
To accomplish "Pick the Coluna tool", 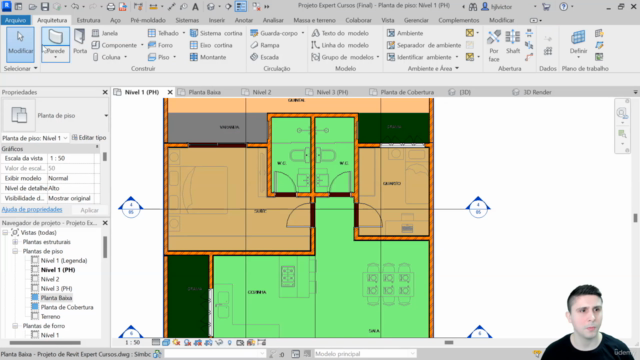I will 107,57.
